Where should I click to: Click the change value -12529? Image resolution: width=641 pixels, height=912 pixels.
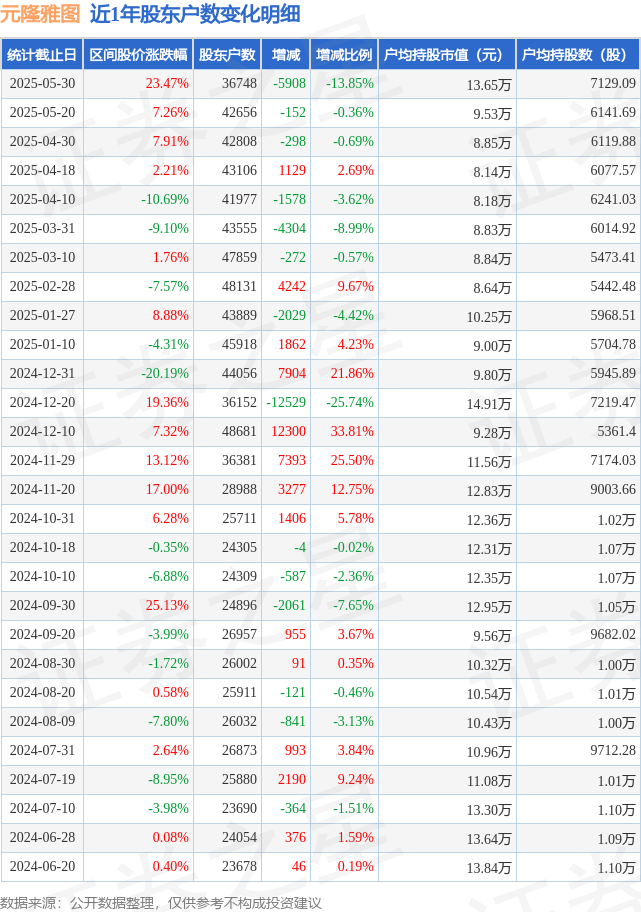(x=286, y=402)
